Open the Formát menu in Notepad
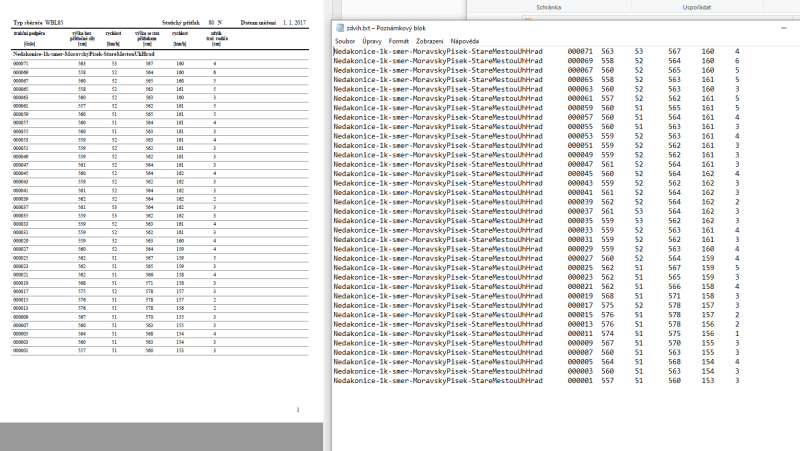The image size is (800, 451). point(398,41)
